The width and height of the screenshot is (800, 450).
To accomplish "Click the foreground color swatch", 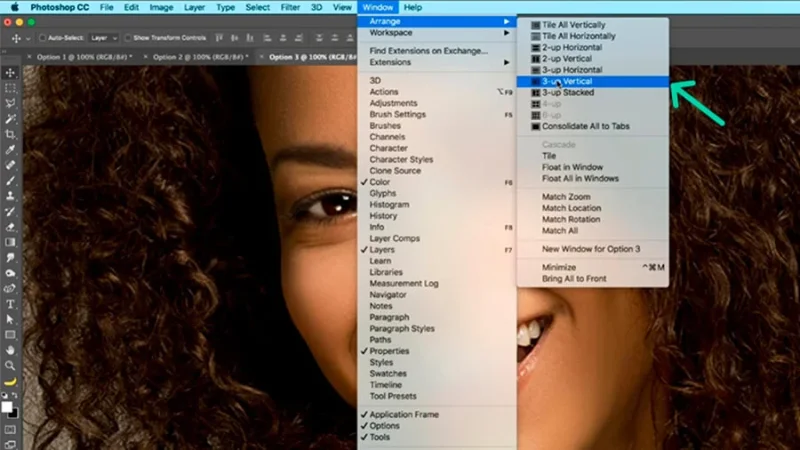I will tap(7, 407).
